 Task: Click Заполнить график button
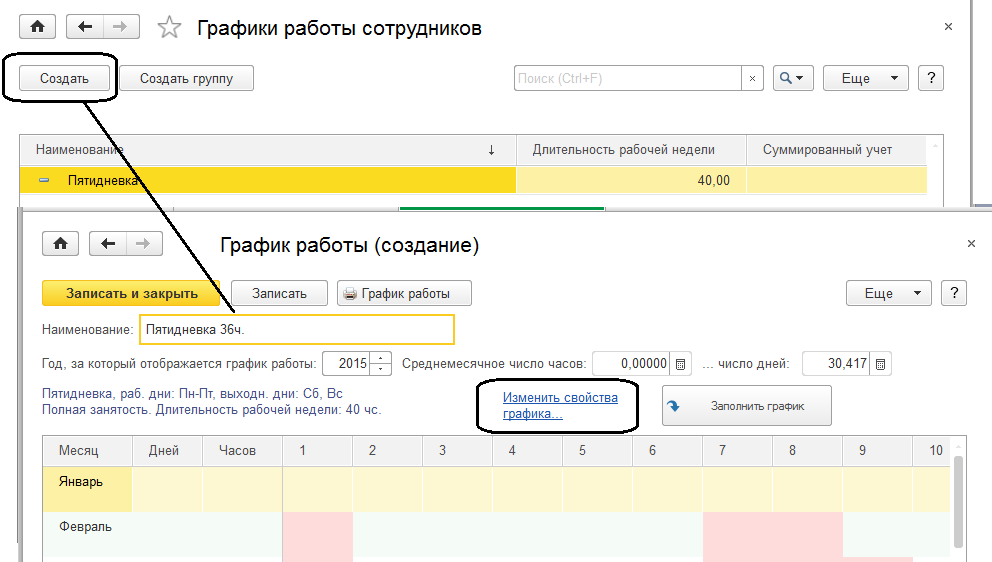click(747, 406)
